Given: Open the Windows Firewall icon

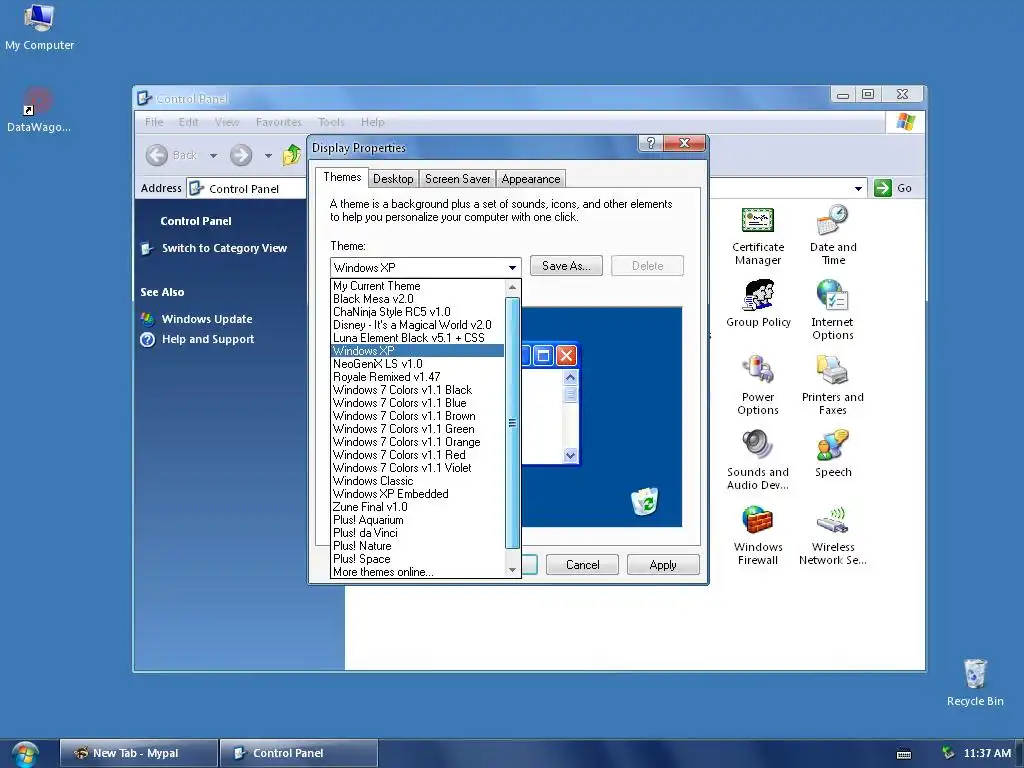Looking at the screenshot, I should click(758, 520).
